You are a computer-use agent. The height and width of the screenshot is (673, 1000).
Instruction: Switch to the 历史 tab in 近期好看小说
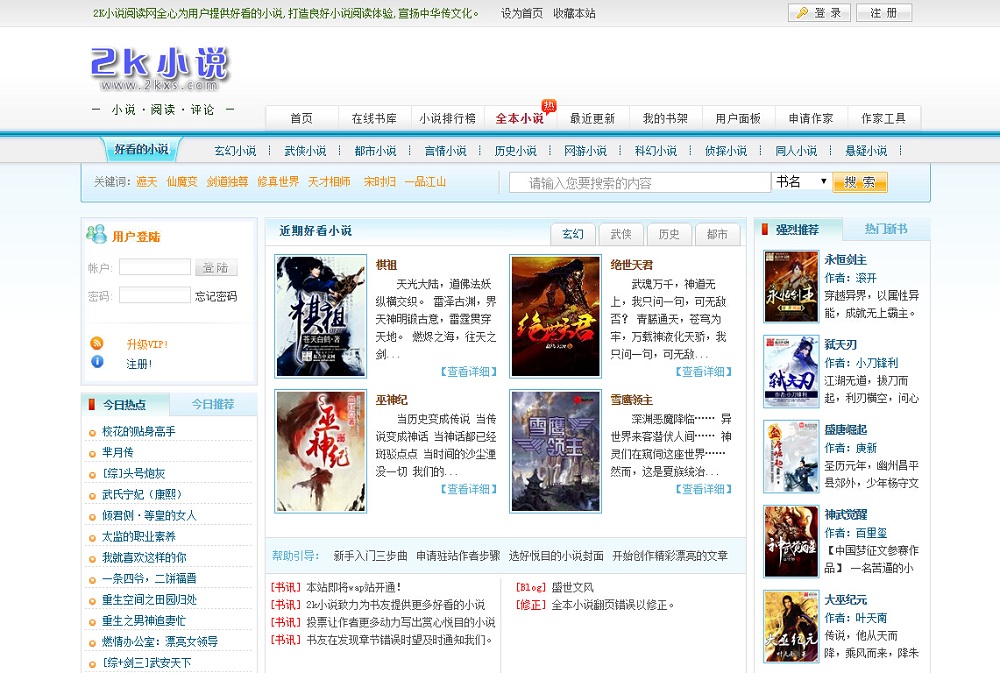click(668, 234)
